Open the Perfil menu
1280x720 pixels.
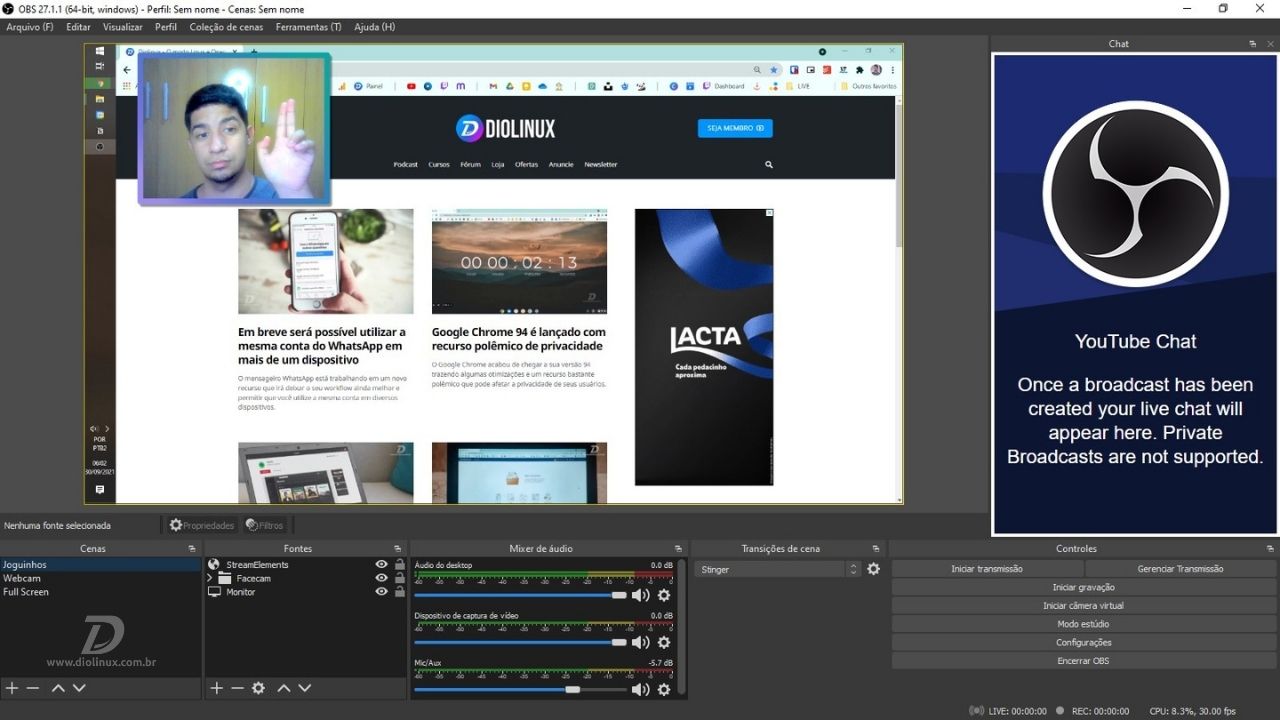coord(166,27)
